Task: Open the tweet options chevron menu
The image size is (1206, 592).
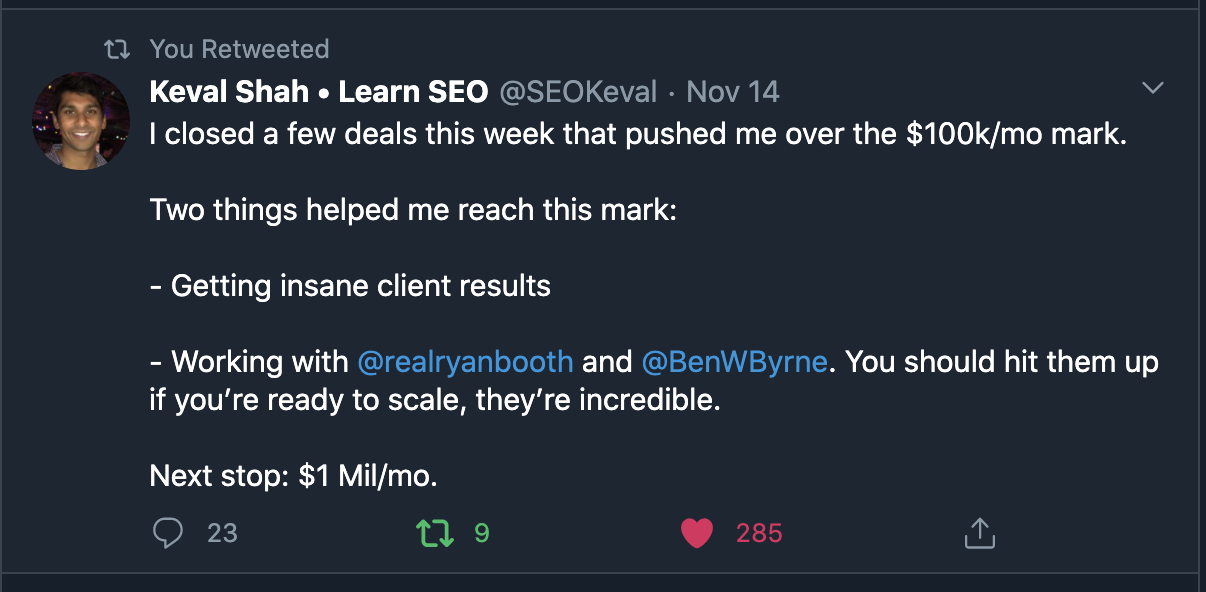Action: point(1153,89)
